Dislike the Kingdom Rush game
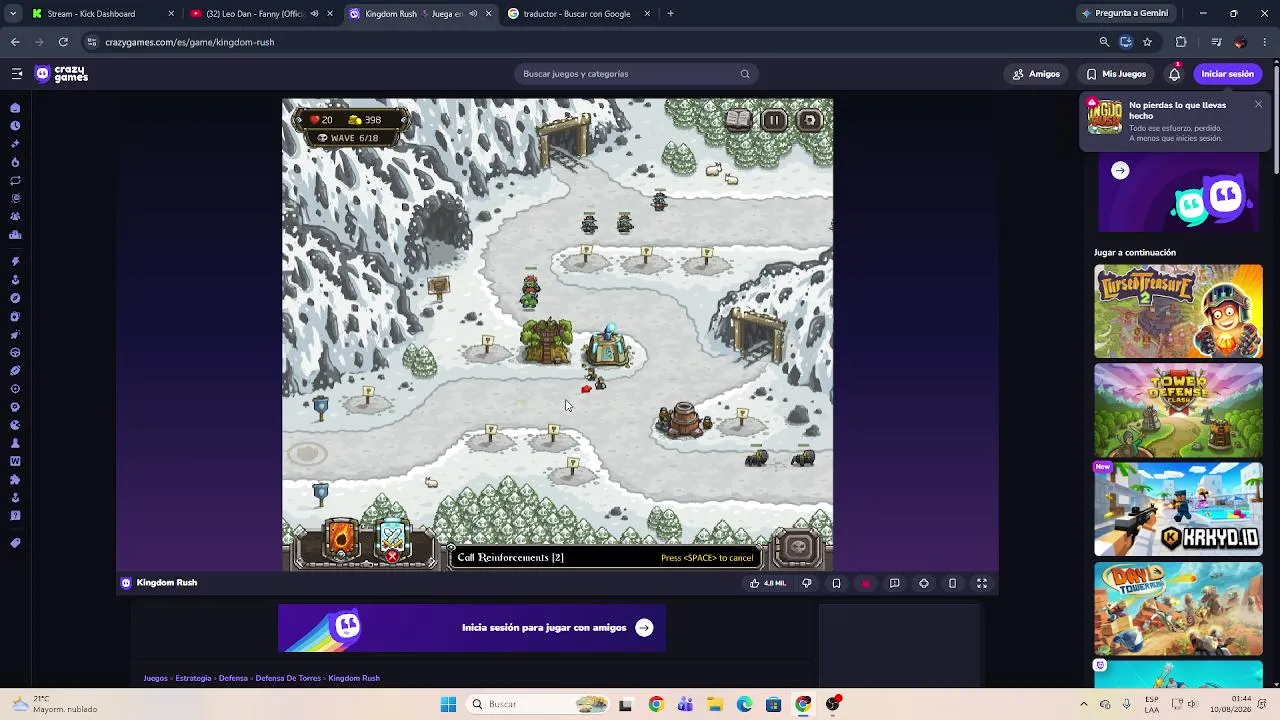This screenshot has height=720, width=1280. tap(807, 583)
